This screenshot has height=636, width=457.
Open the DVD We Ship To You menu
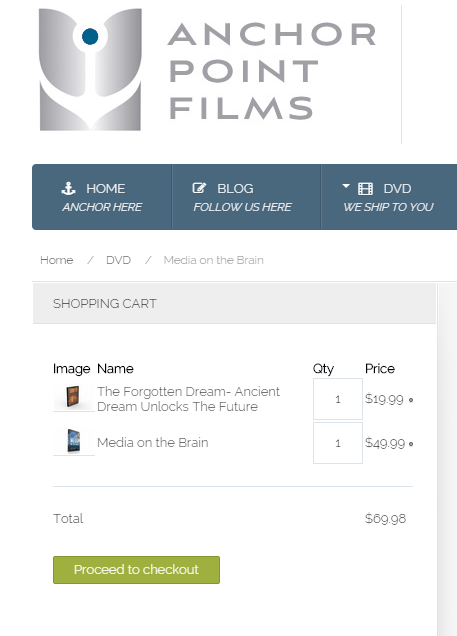click(389, 197)
